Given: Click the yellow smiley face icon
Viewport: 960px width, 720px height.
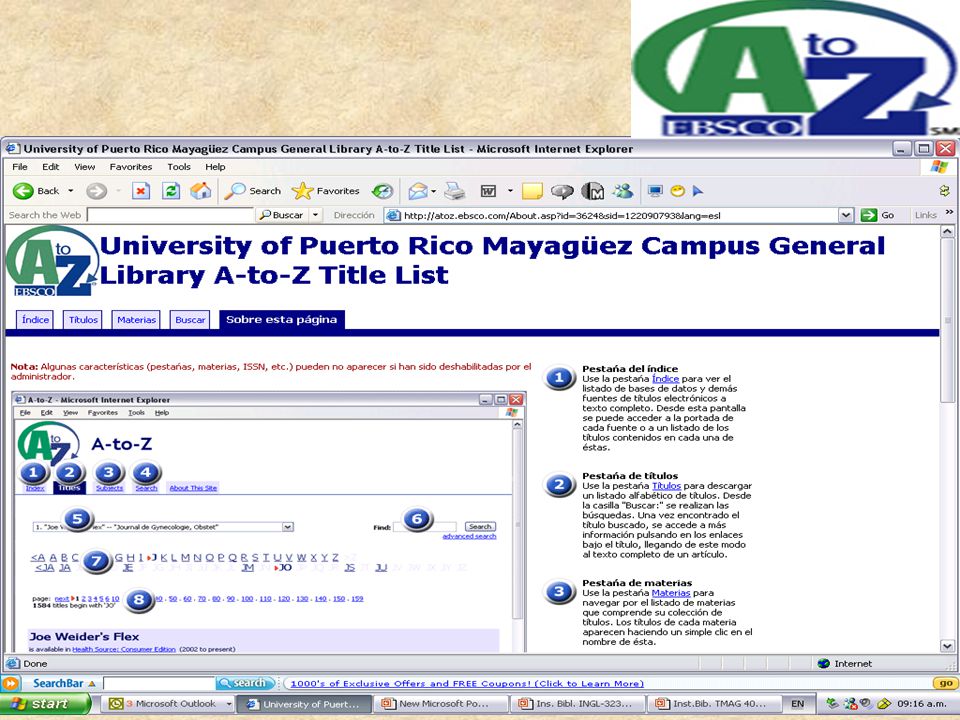Looking at the screenshot, I should click(x=677, y=191).
